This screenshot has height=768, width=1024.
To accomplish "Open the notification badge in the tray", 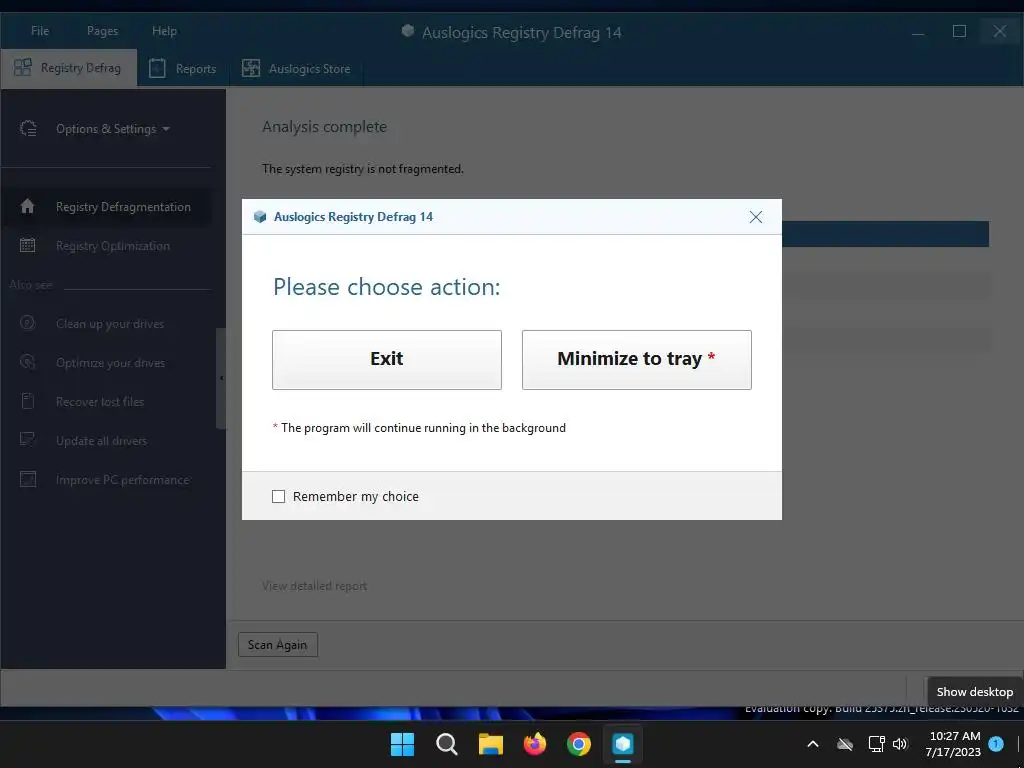I will [996, 744].
